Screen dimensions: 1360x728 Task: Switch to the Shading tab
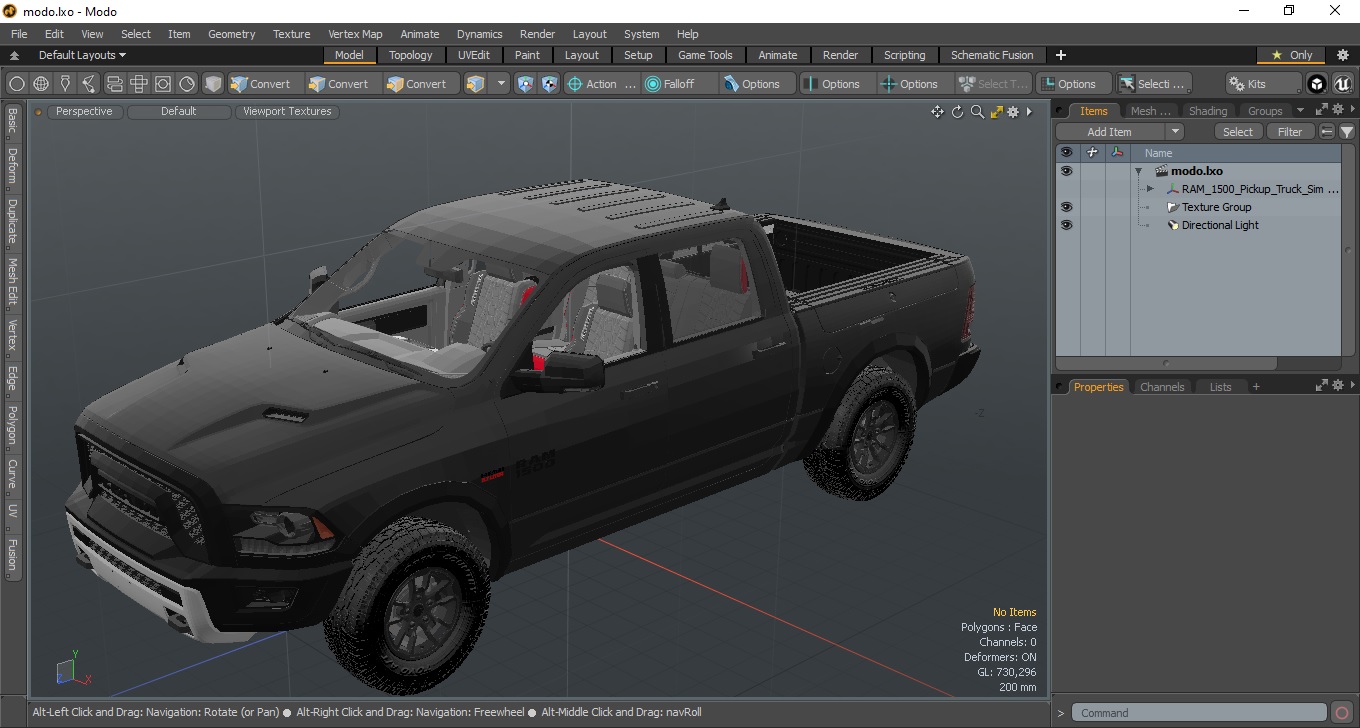[x=1207, y=111]
